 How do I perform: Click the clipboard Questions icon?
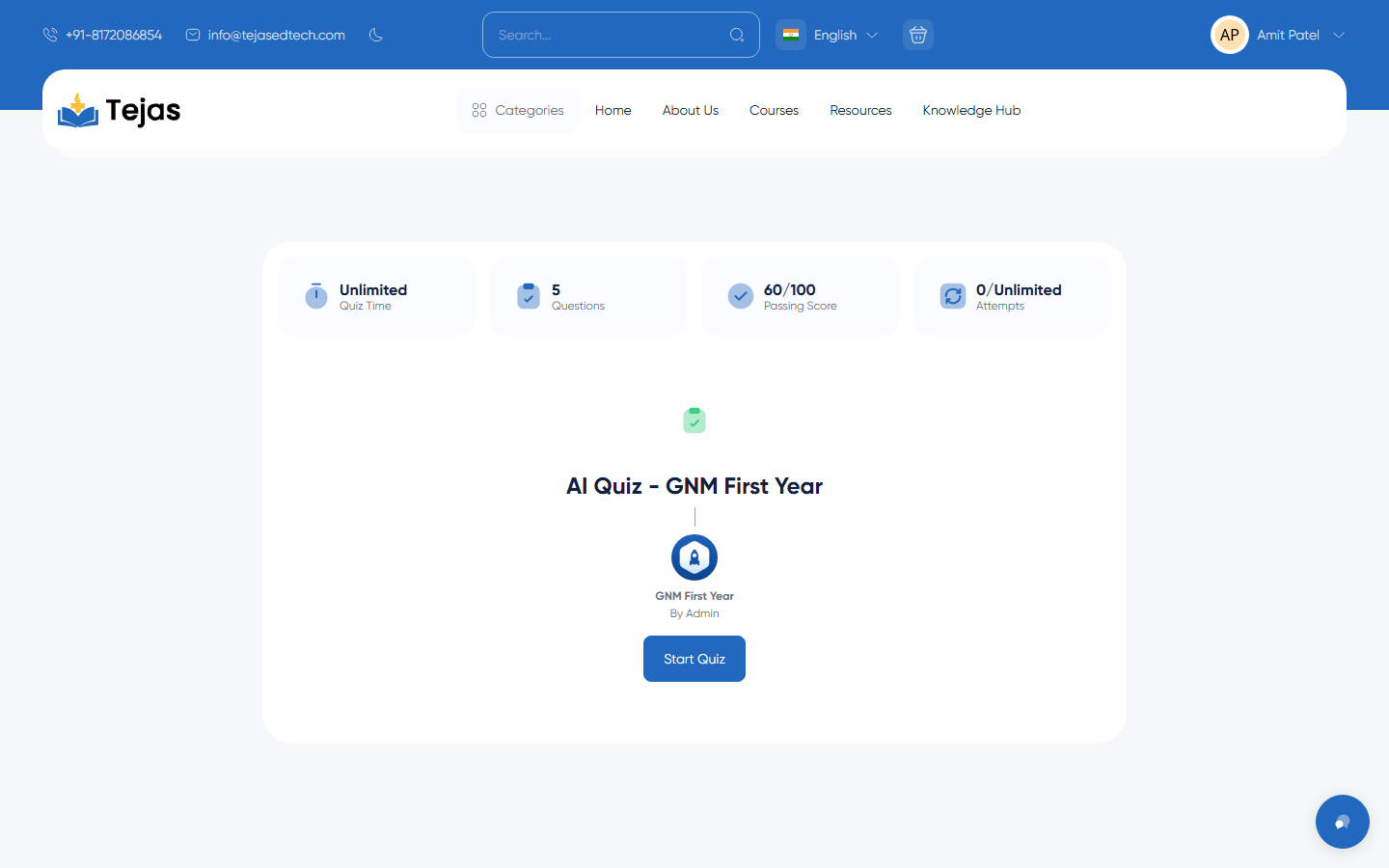[529, 296]
